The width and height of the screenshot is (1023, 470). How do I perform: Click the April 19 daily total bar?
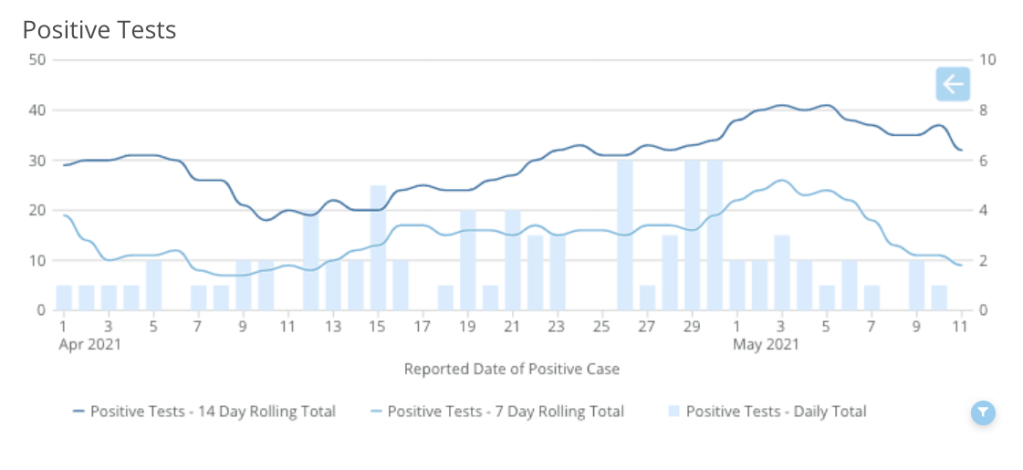(468, 262)
